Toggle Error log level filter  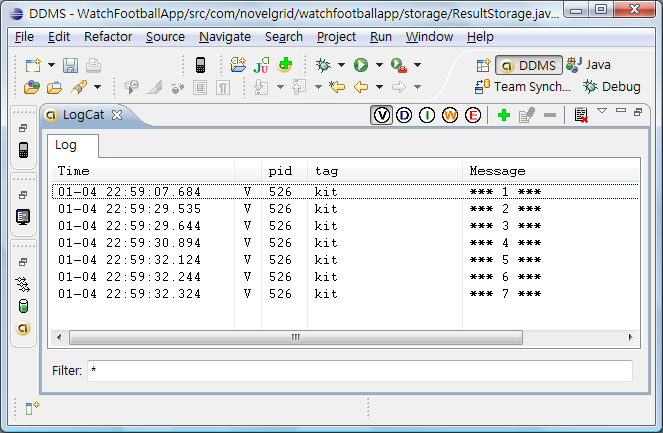pos(472,116)
